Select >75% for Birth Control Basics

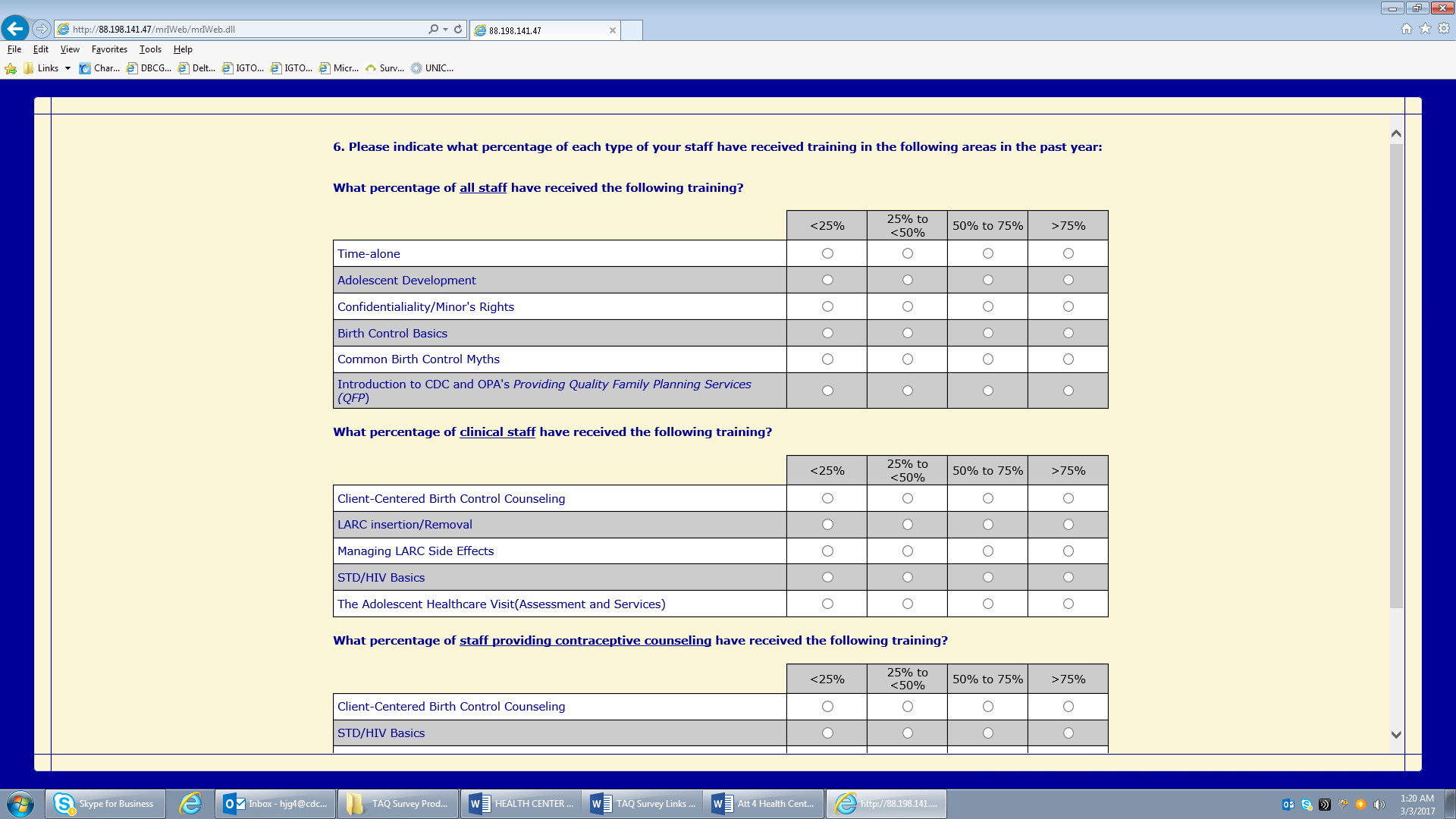click(1068, 333)
